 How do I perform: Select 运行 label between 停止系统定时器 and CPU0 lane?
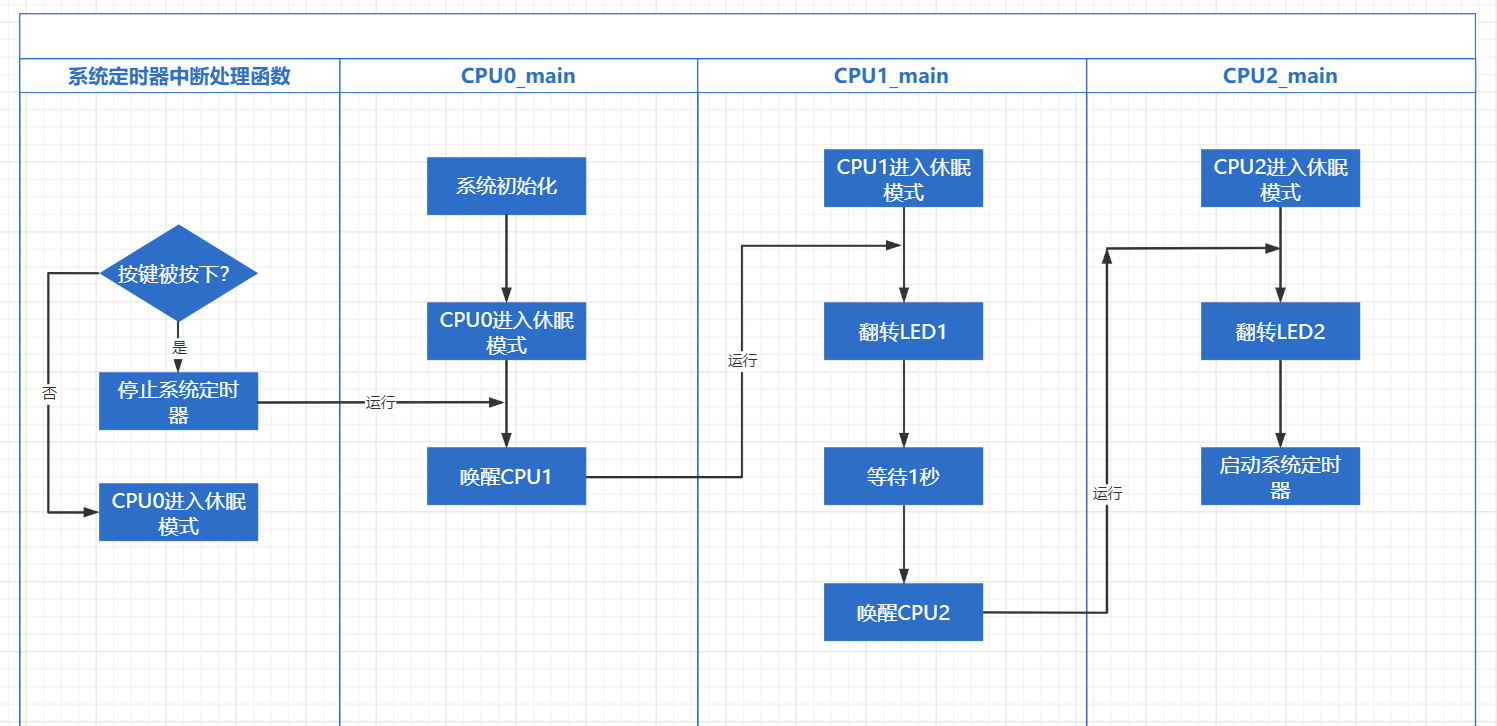point(380,402)
